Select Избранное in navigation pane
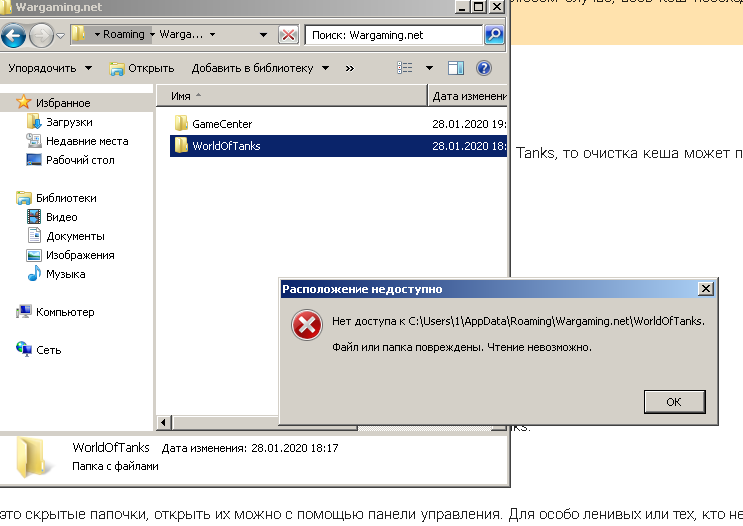The height and width of the screenshot is (526, 743). pyautogui.click(x=63, y=103)
